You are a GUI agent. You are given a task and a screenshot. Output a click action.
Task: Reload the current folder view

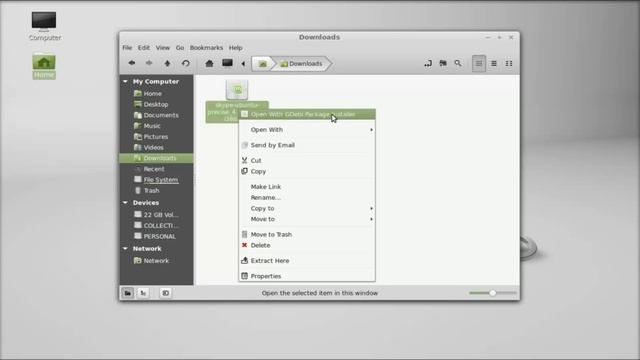(186, 63)
